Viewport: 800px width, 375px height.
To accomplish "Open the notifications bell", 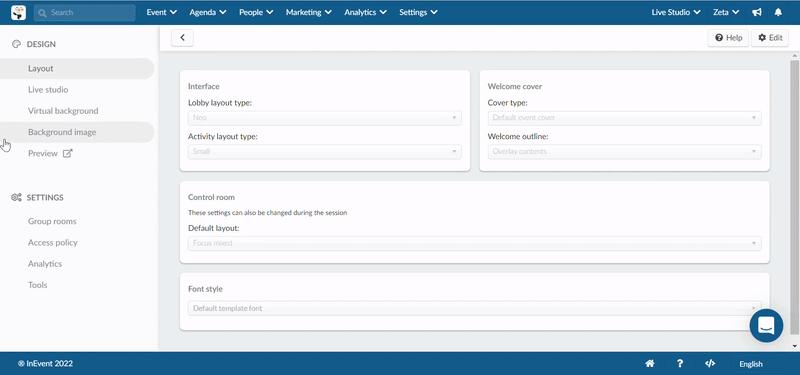I will pyautogui.click(x=778, y=12).
